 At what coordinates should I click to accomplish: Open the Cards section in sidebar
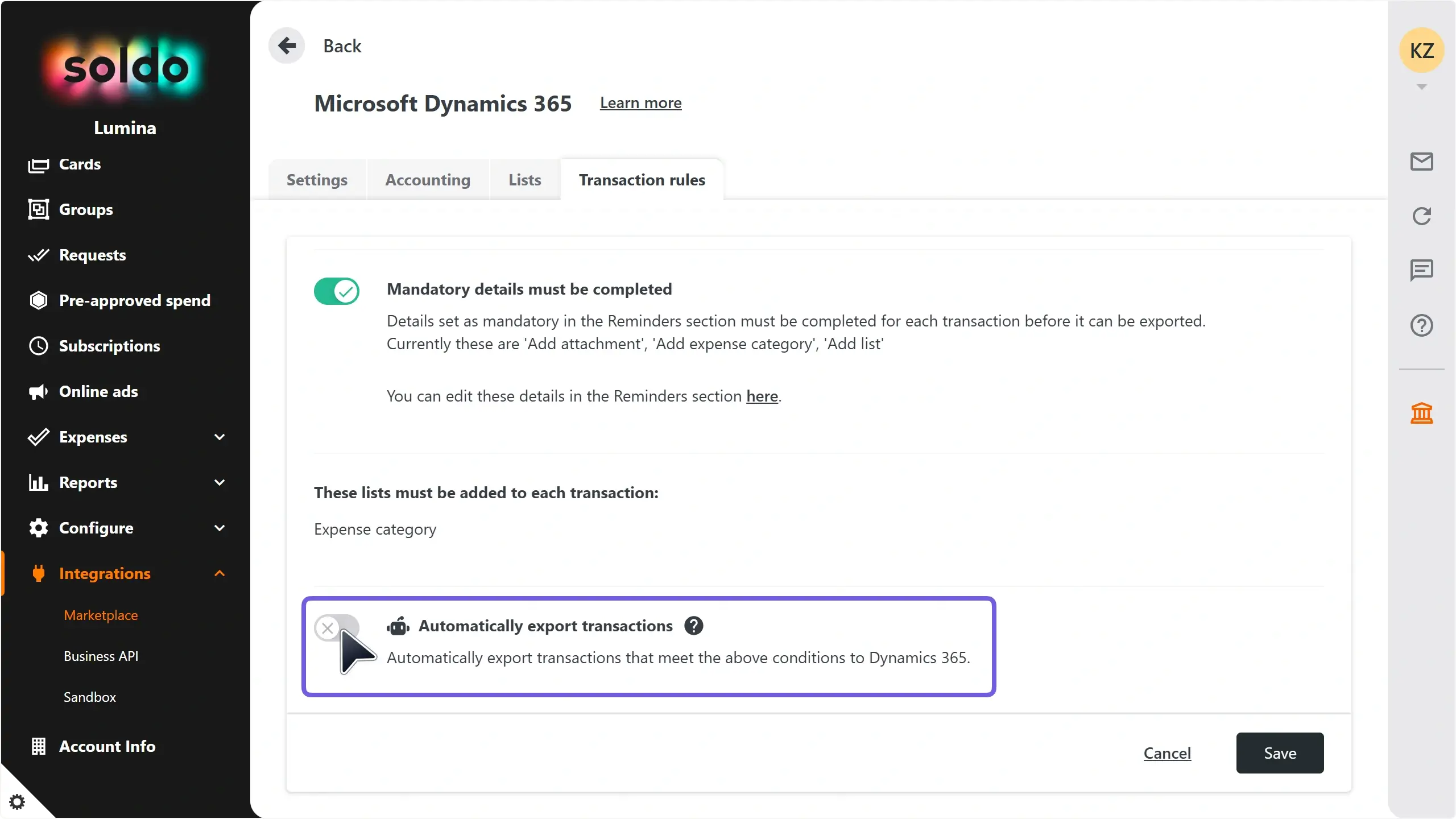[x=80, y=164]
